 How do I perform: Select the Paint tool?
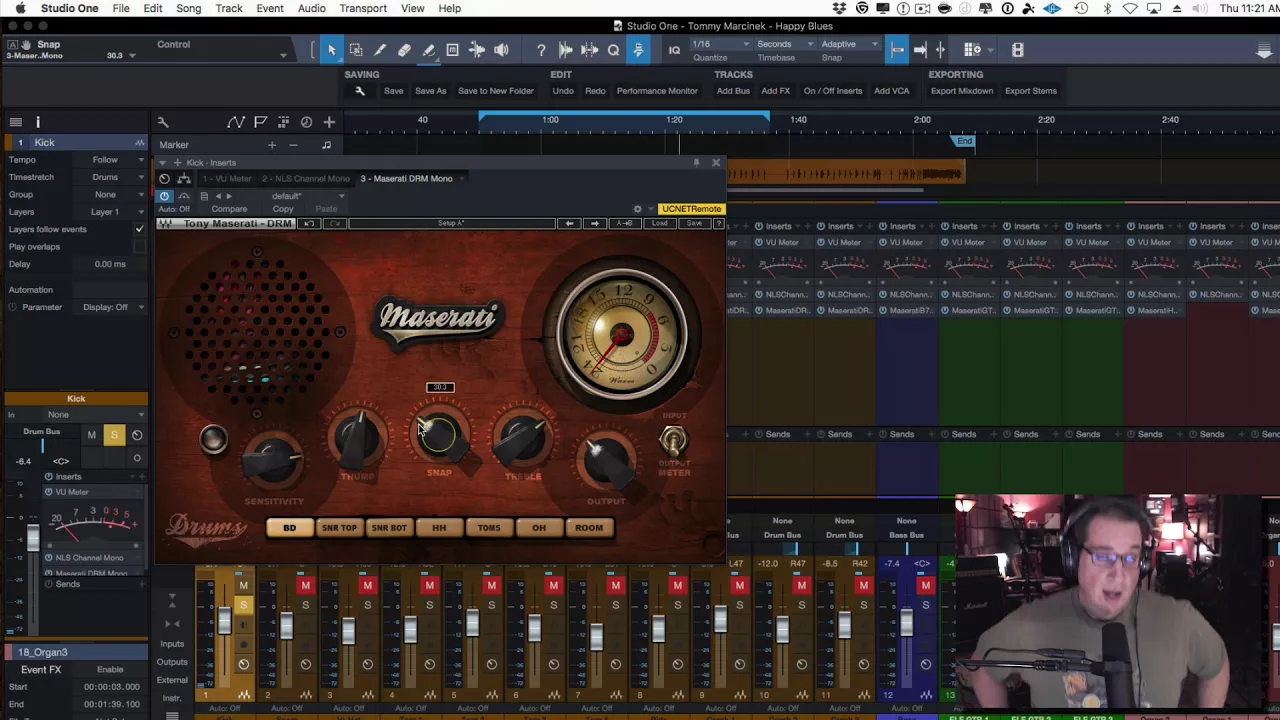click(x=428, y=50)
